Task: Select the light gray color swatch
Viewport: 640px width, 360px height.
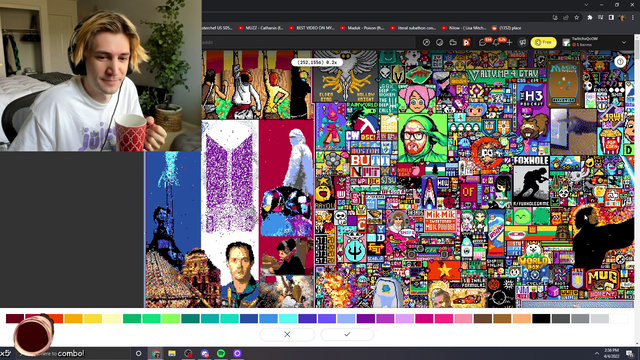Action: coord(600,318)
